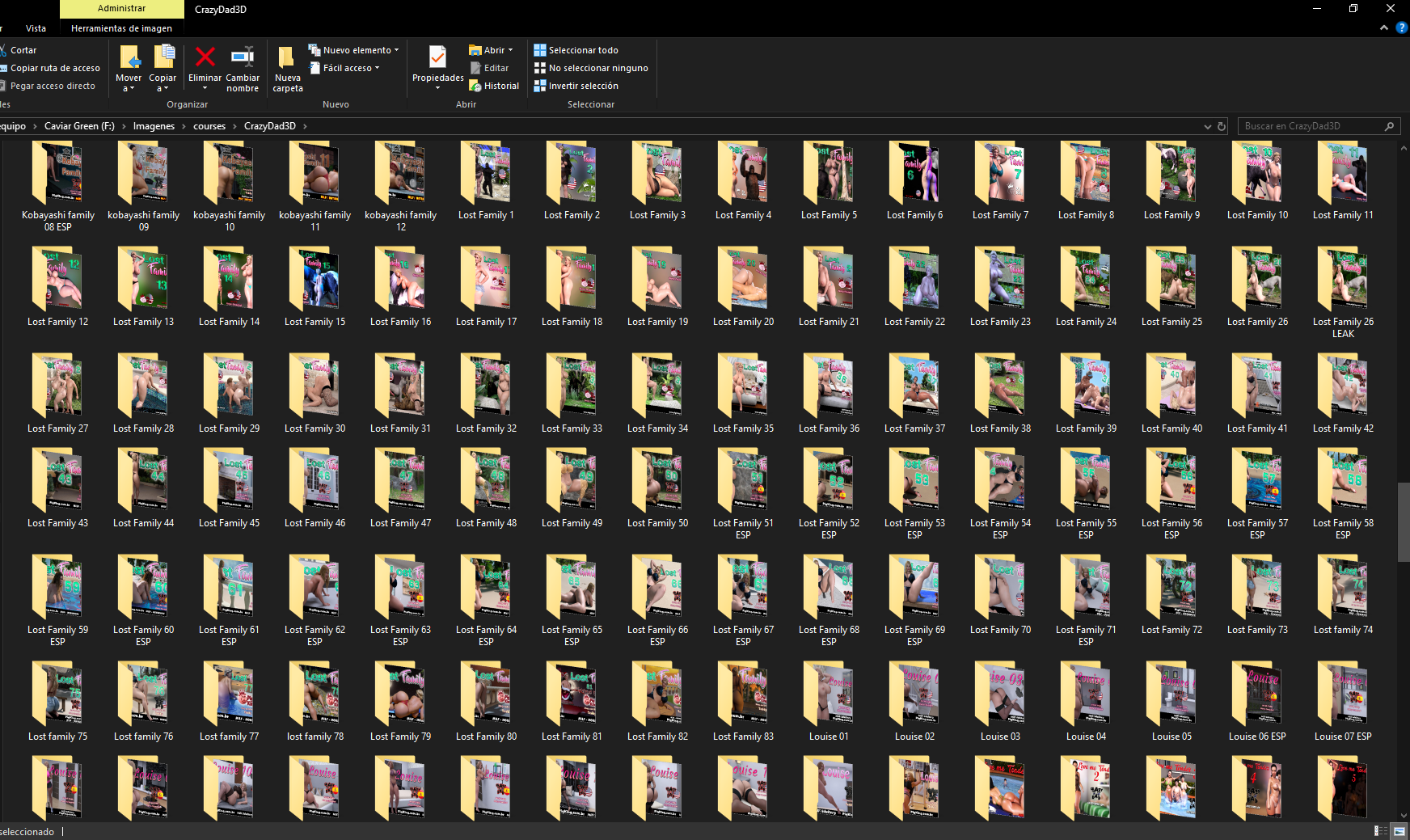This screenshot has width=1410, height=840.
Task: Click the vertical scrollbar thumb
Action: (1404, 522)
